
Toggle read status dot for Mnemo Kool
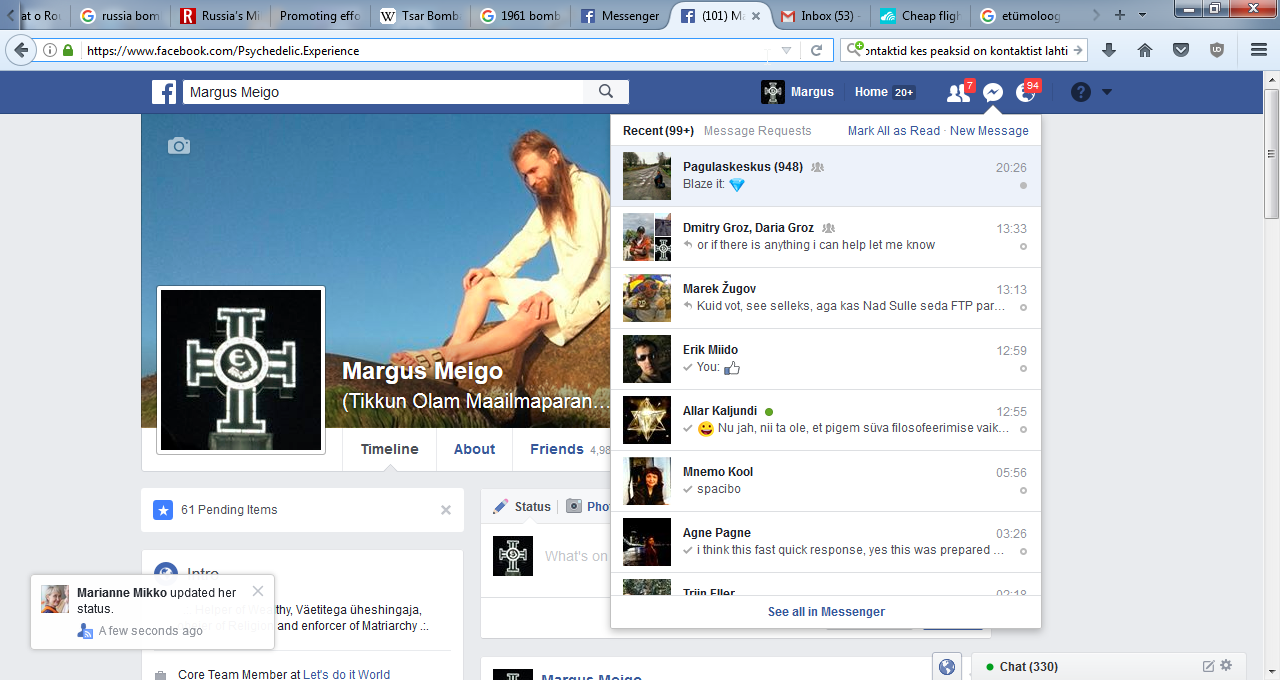(x=1023, y=490)
